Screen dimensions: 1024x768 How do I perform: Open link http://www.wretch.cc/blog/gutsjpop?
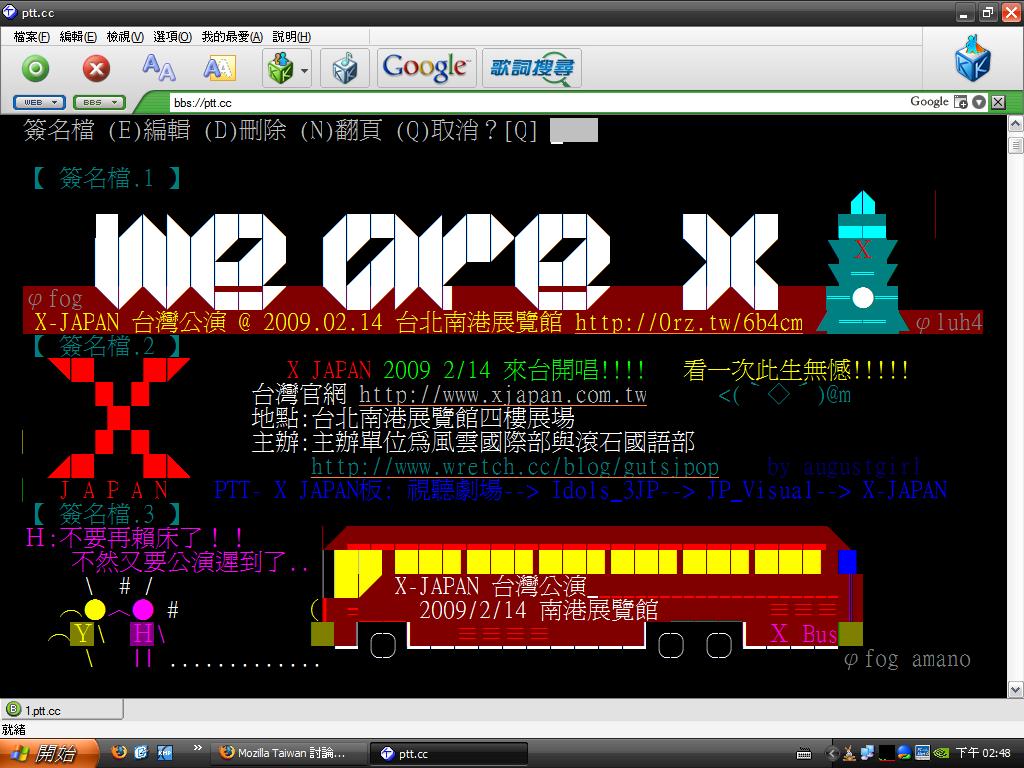[515, 467]
